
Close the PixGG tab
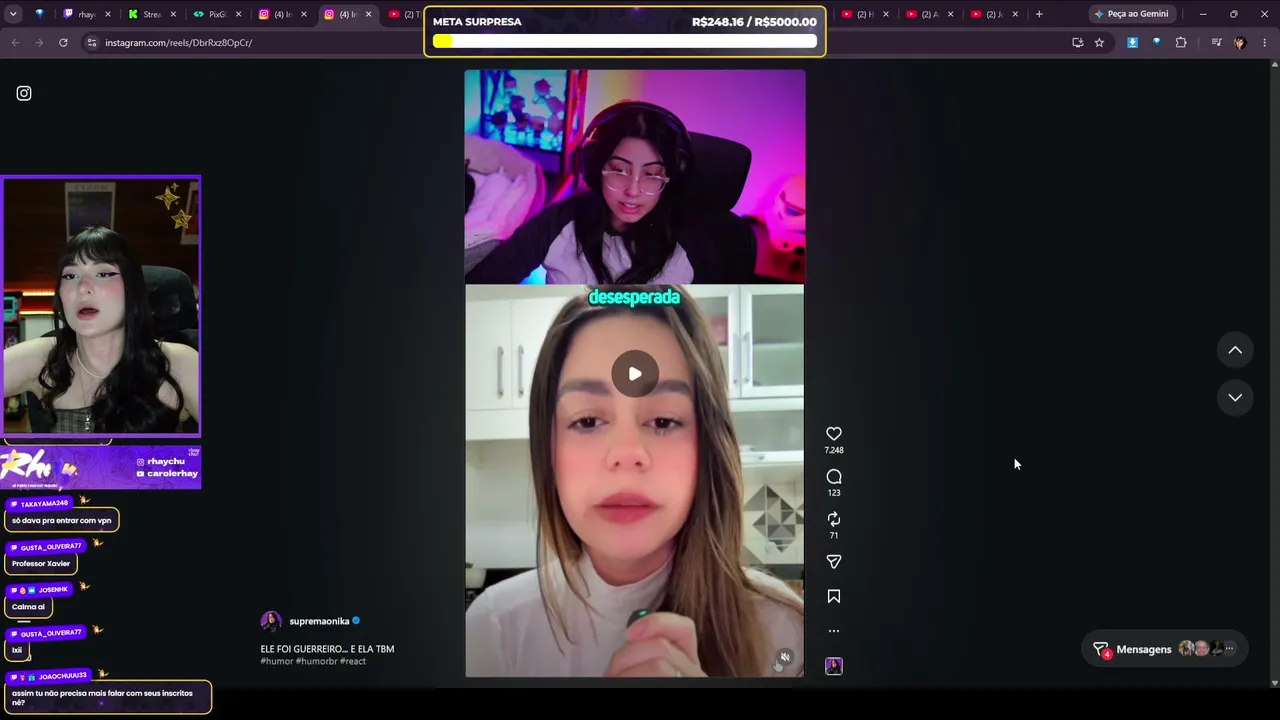[239, 14]
